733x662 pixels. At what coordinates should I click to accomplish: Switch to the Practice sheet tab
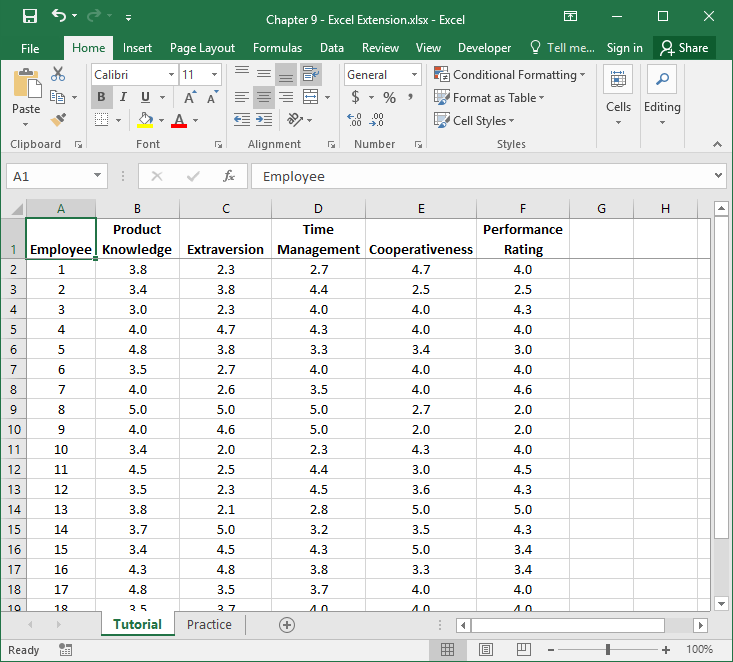(x=209, y=625)
